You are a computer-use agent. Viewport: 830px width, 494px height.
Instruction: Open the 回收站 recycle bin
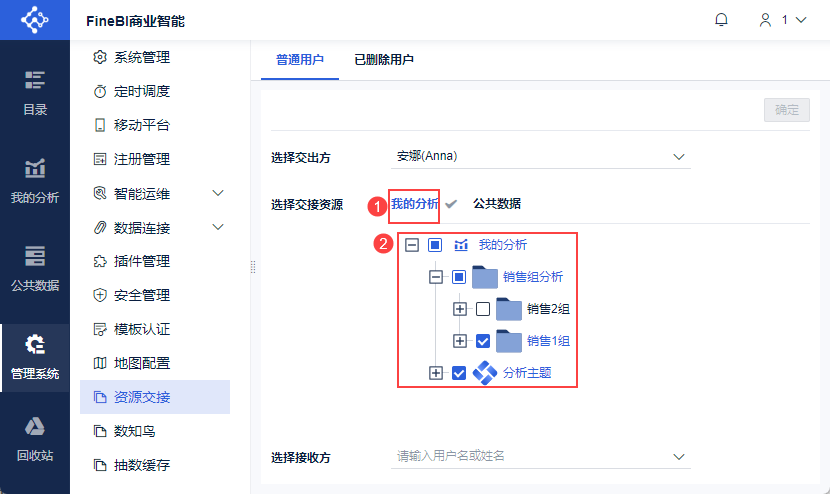click(x=35, y=440)
